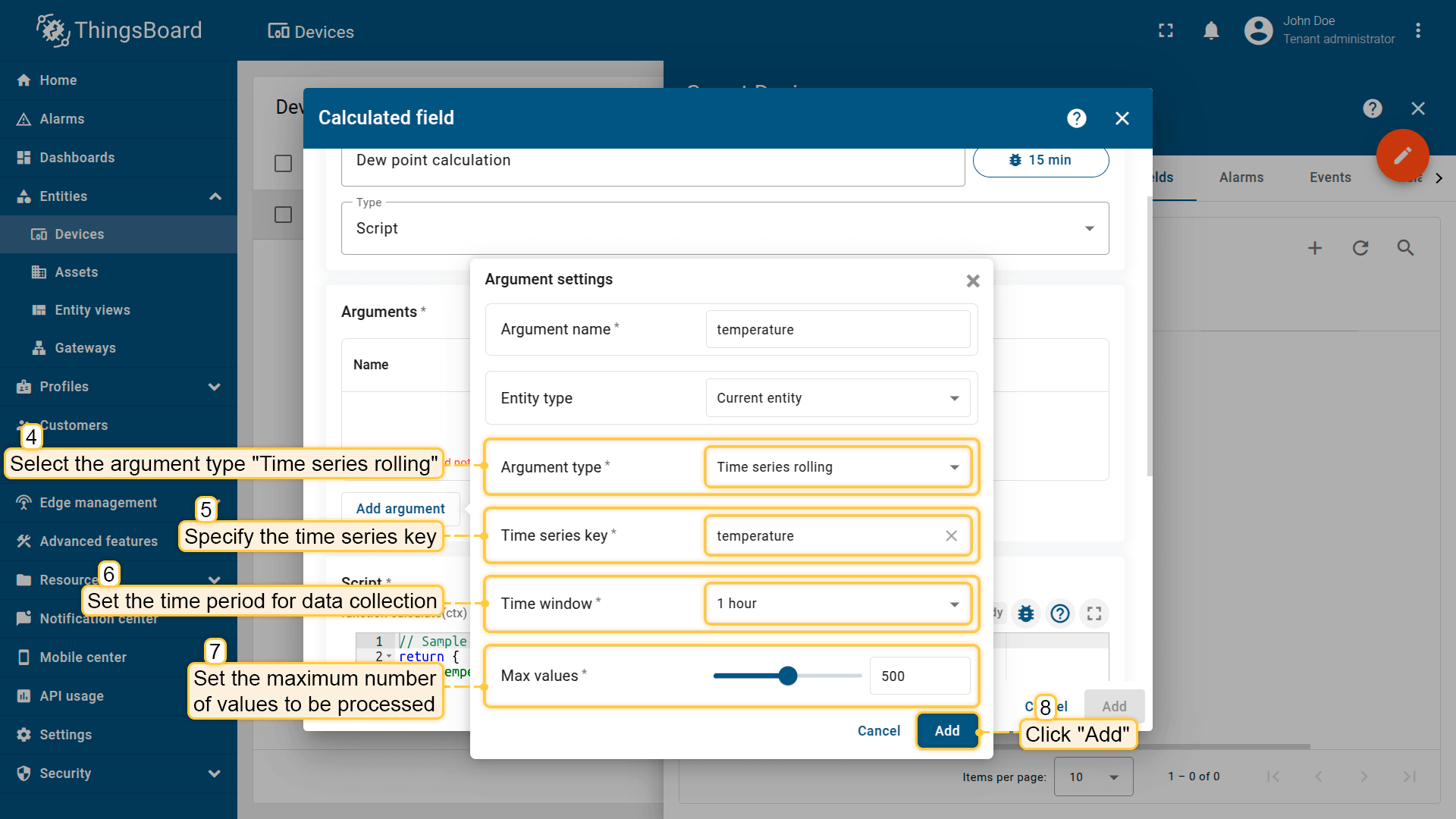Toggle fullscreen mode icon in header

pyautogui.click(x=1166, y=30)
